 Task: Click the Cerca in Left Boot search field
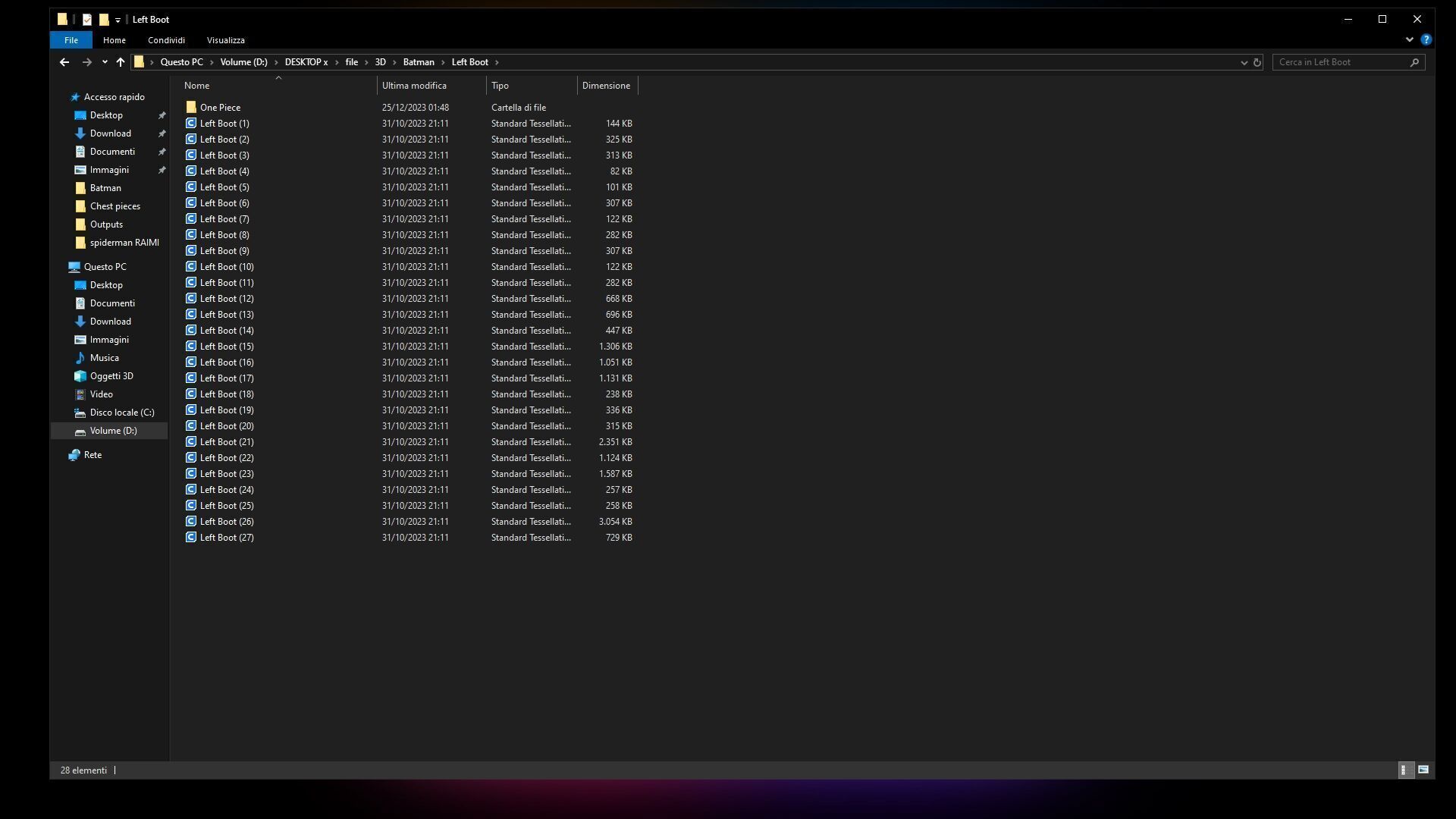coord(1338,62)
